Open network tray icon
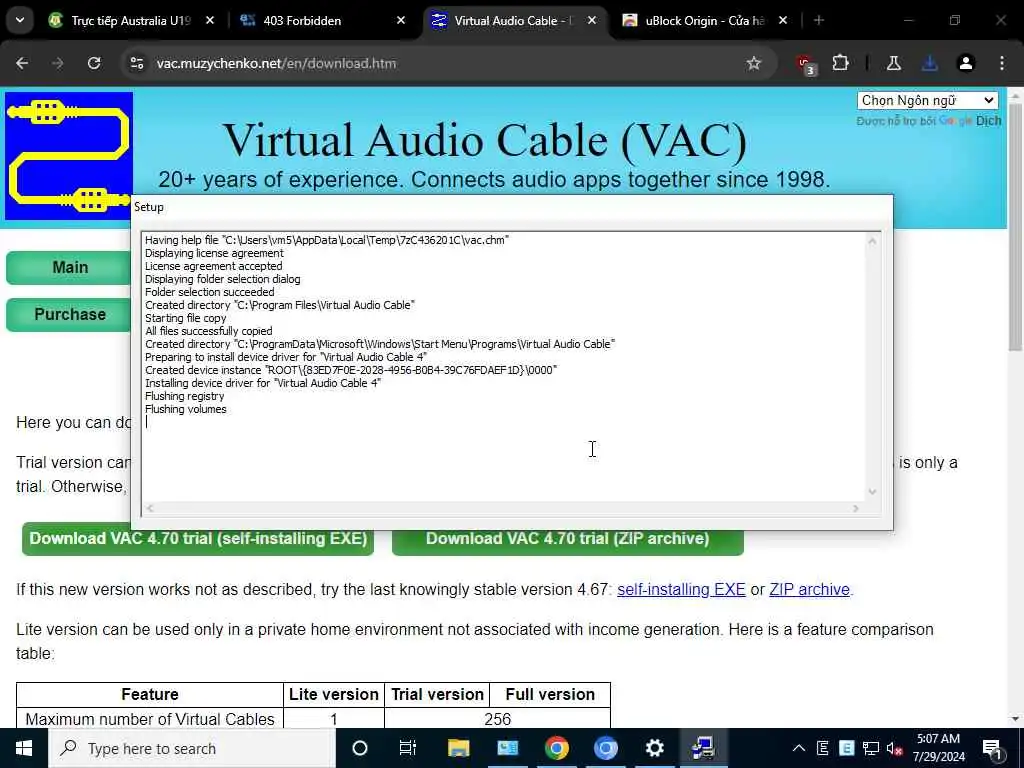Screen dimensions: 1024x768 871,748
